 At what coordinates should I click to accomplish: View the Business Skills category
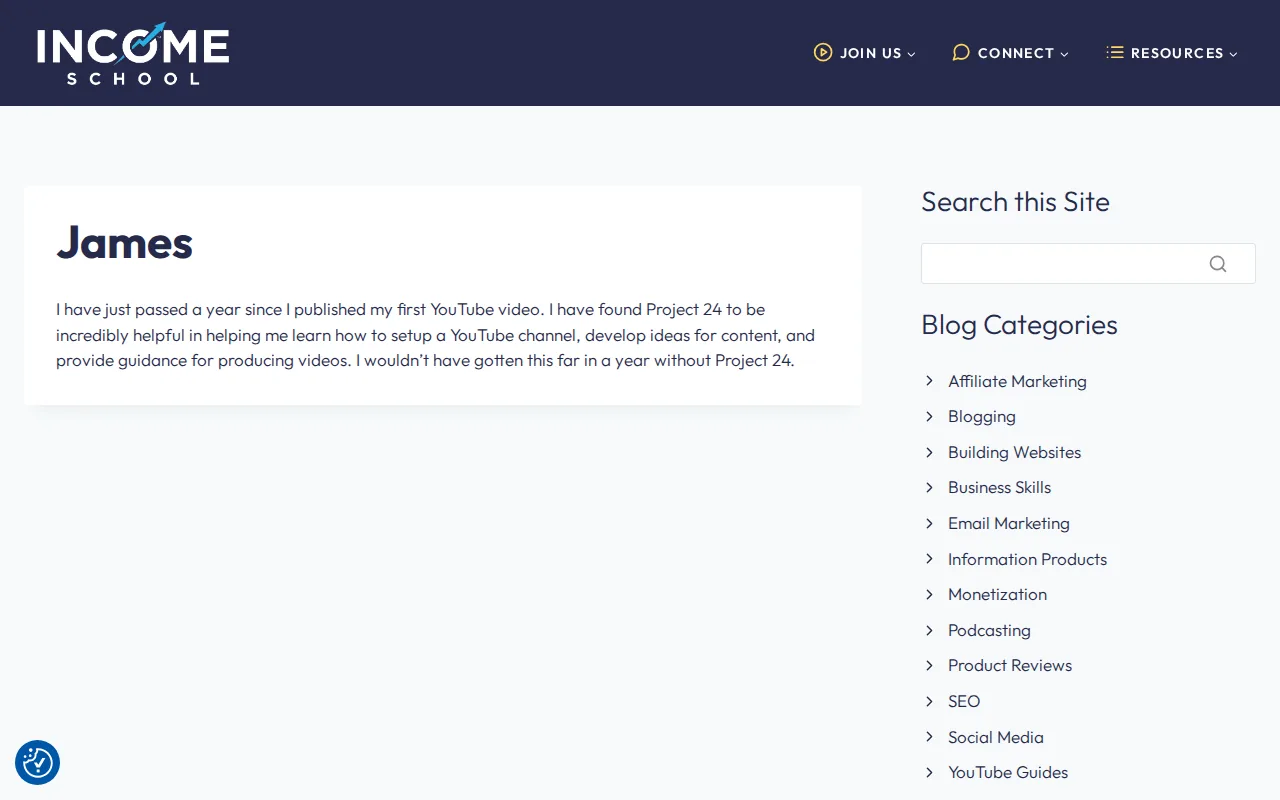coord(999,487)
